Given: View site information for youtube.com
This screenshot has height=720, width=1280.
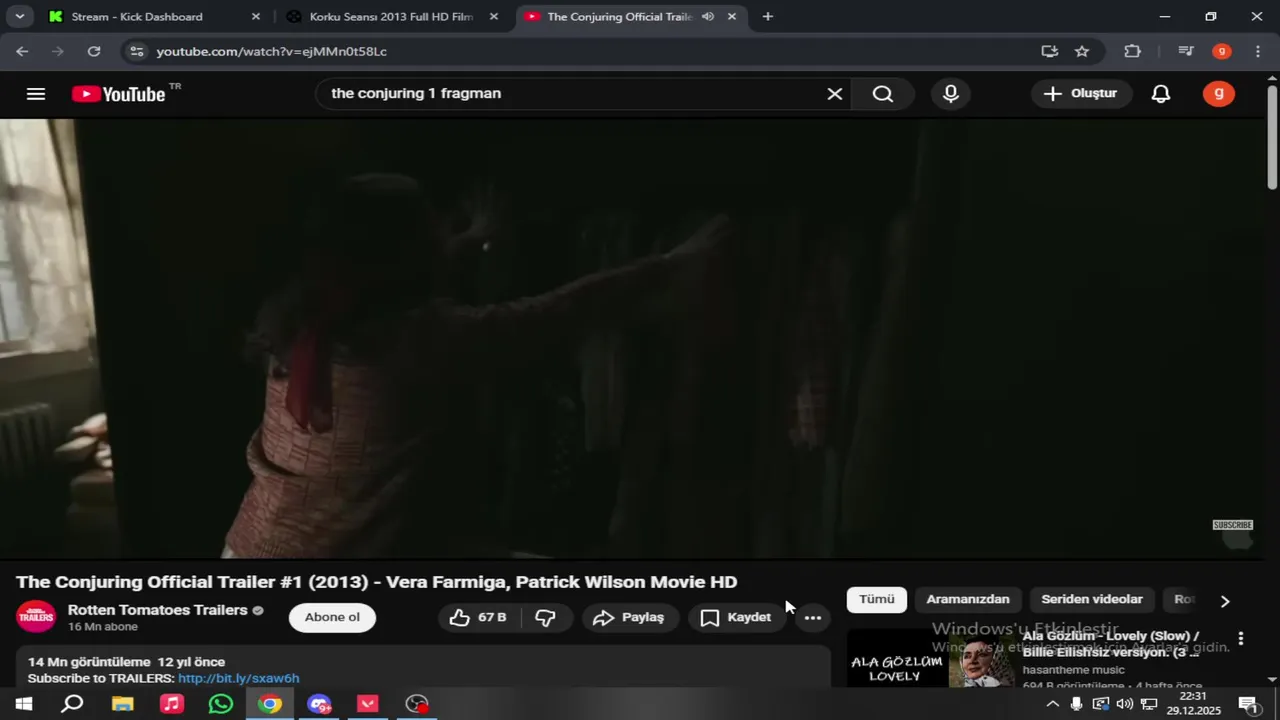Looking at the screenshot, I should pos(137,51).
